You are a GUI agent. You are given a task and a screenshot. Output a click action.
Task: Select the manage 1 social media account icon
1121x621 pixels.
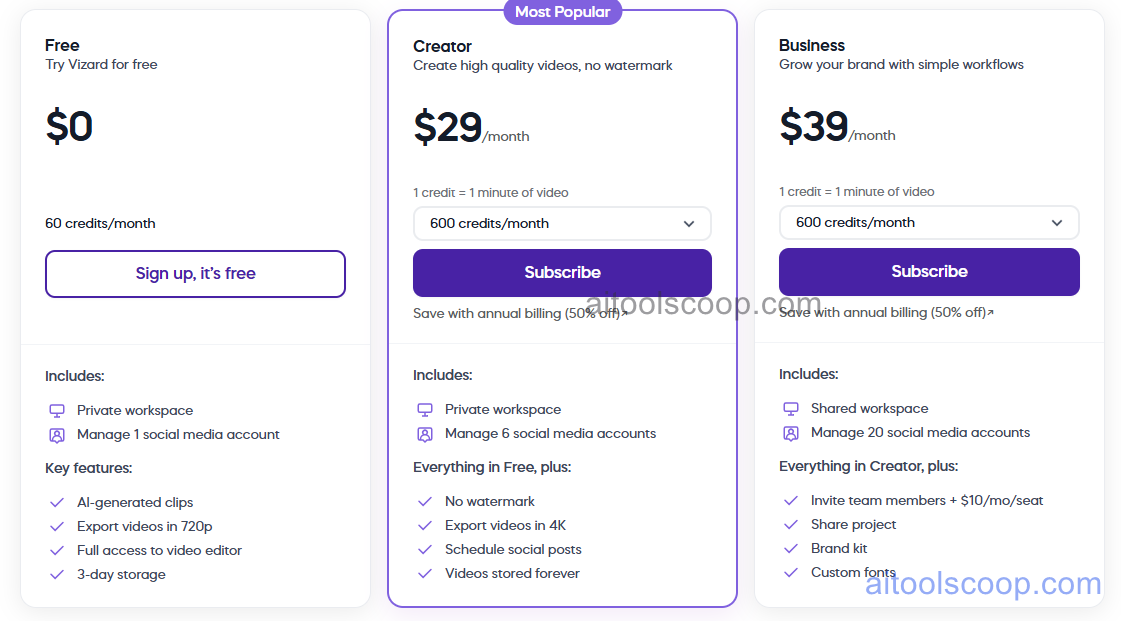tap(55, 435)
